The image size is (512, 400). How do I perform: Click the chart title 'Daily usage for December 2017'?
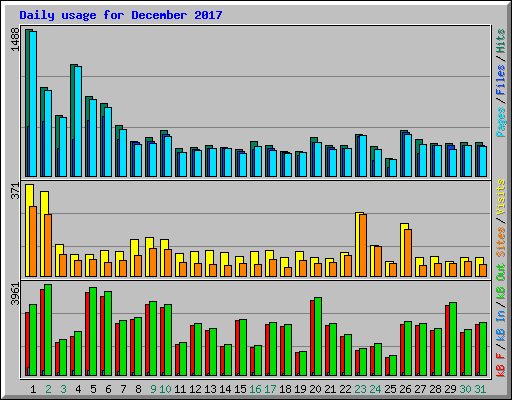(x=121, y=15)
